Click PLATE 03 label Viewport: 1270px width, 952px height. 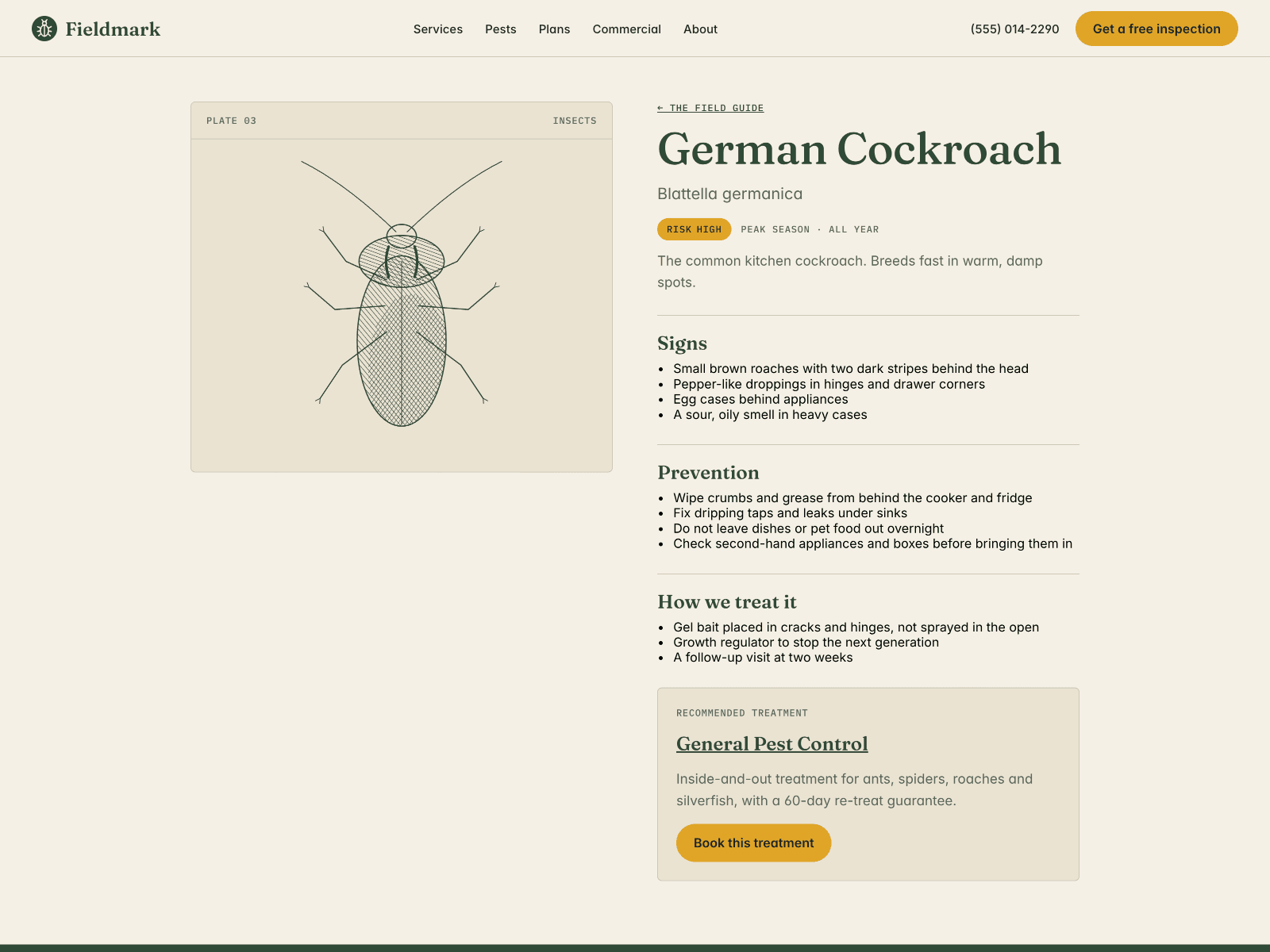pos(231,121)
